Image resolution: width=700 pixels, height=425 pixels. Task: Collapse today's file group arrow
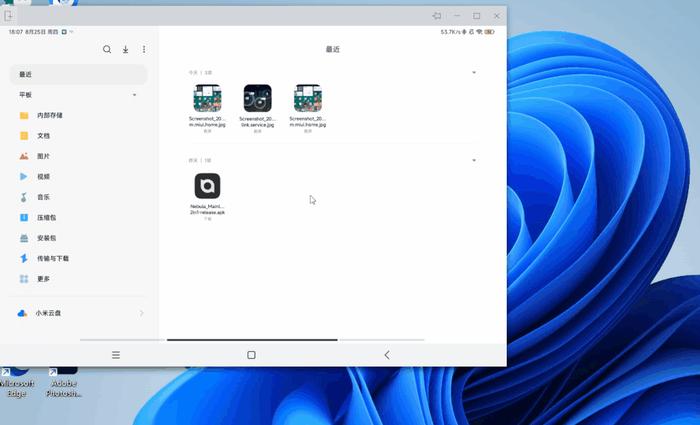[474, 72]
